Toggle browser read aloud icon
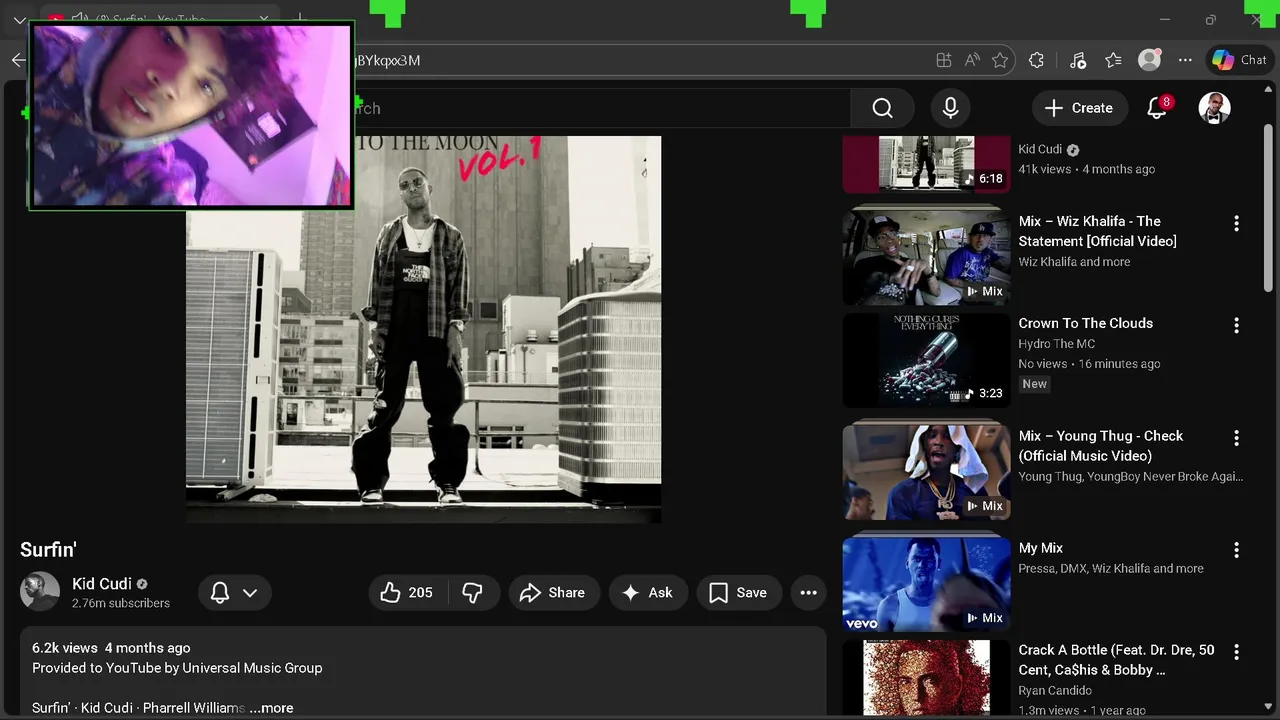Viewport: 1280px width, 720px height. (972, 60)
